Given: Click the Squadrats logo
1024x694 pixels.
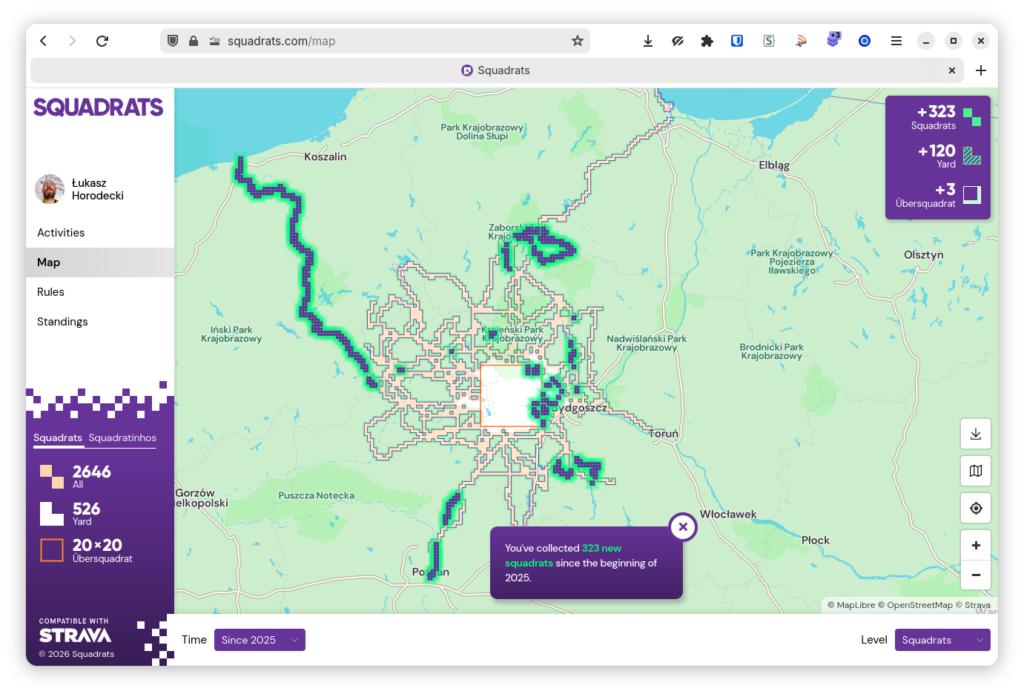Looking at the screenshot, I should pyautogui.click(x=98, y=107).
